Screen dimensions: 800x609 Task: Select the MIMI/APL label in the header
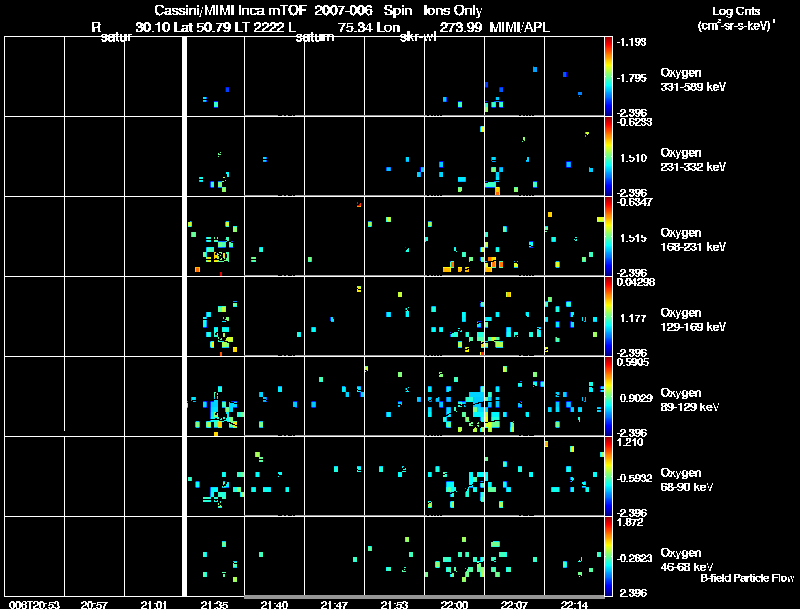519,27
